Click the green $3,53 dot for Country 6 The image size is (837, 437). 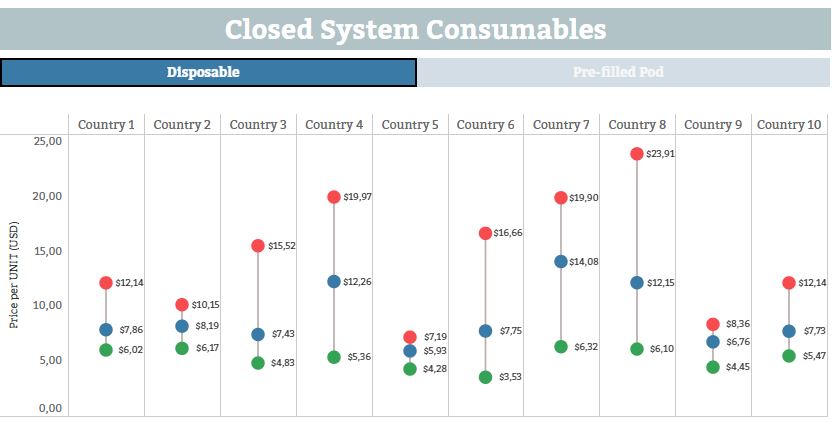(x=486, y=377)
